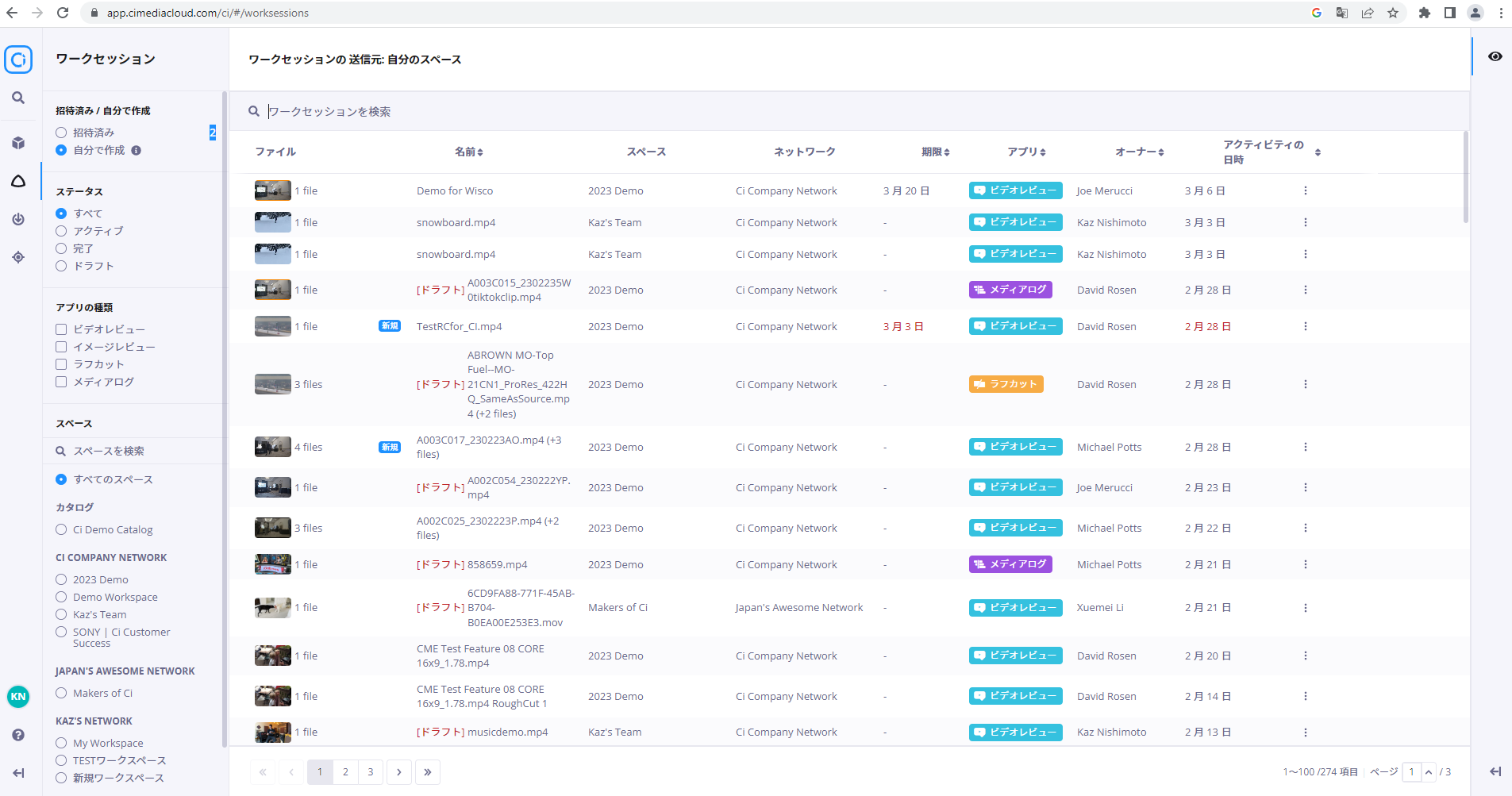The image size is (1512, 796).
Task: Open the download/transfer icon in left sidebar
Action: click(x=18, y=219)
